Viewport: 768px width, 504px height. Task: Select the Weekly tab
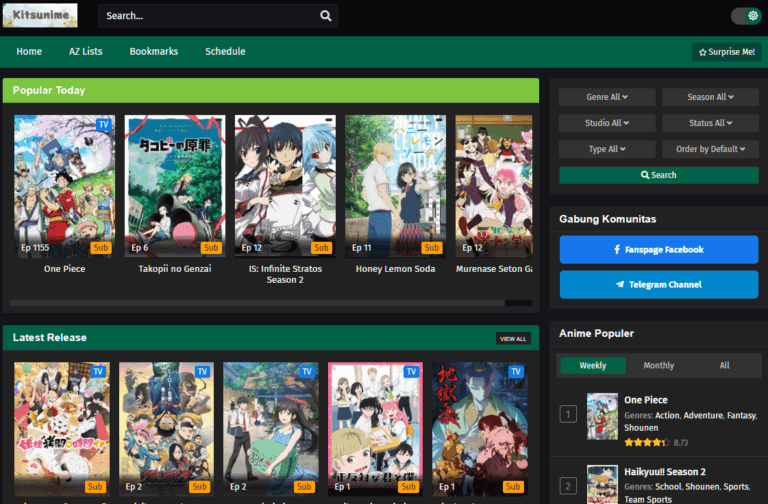click(x=593, y=365)
